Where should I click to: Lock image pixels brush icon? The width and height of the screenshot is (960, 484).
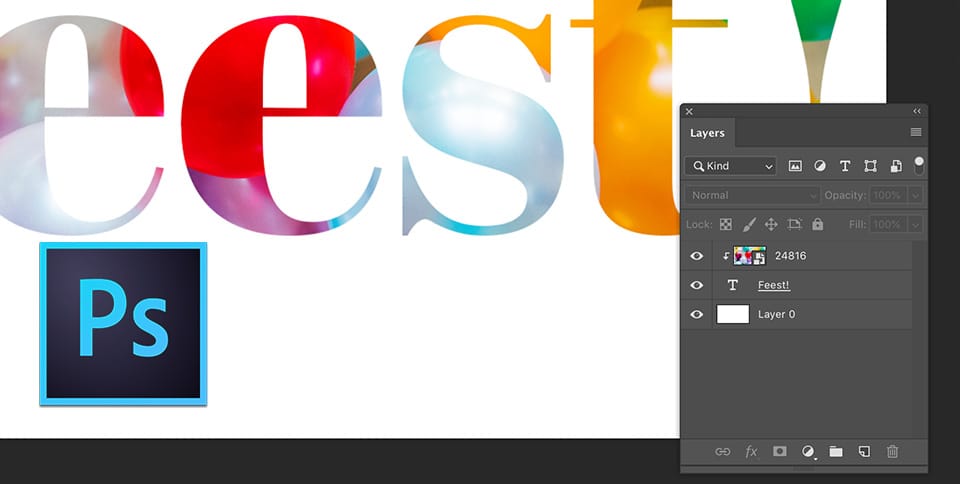point(749,225)
